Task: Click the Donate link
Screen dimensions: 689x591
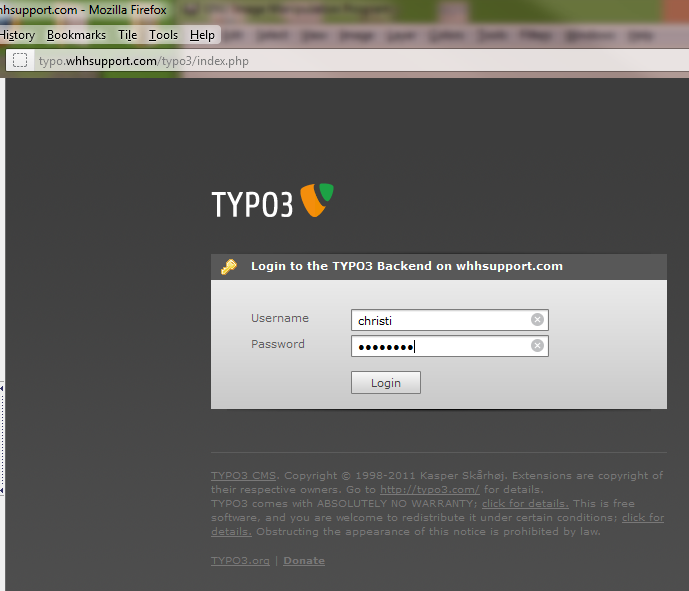Action: click(304, 561)
